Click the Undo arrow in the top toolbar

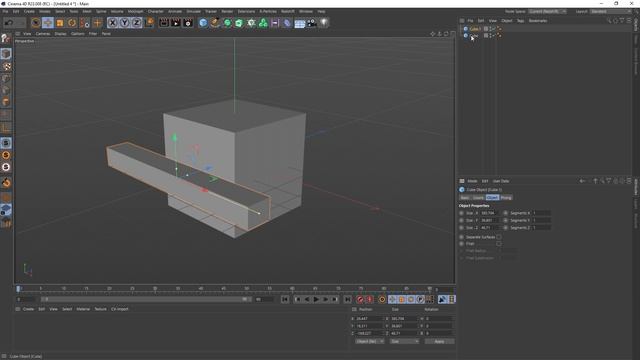(9, 23)
